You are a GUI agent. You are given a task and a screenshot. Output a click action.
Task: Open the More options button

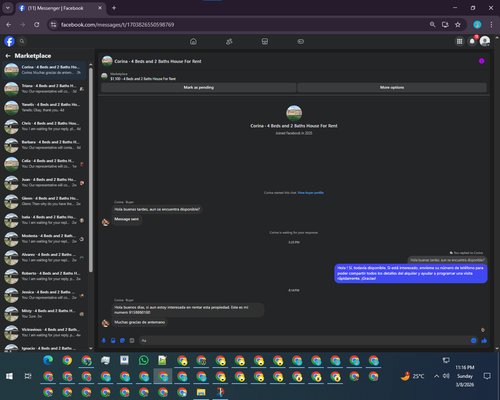[392, 87]
